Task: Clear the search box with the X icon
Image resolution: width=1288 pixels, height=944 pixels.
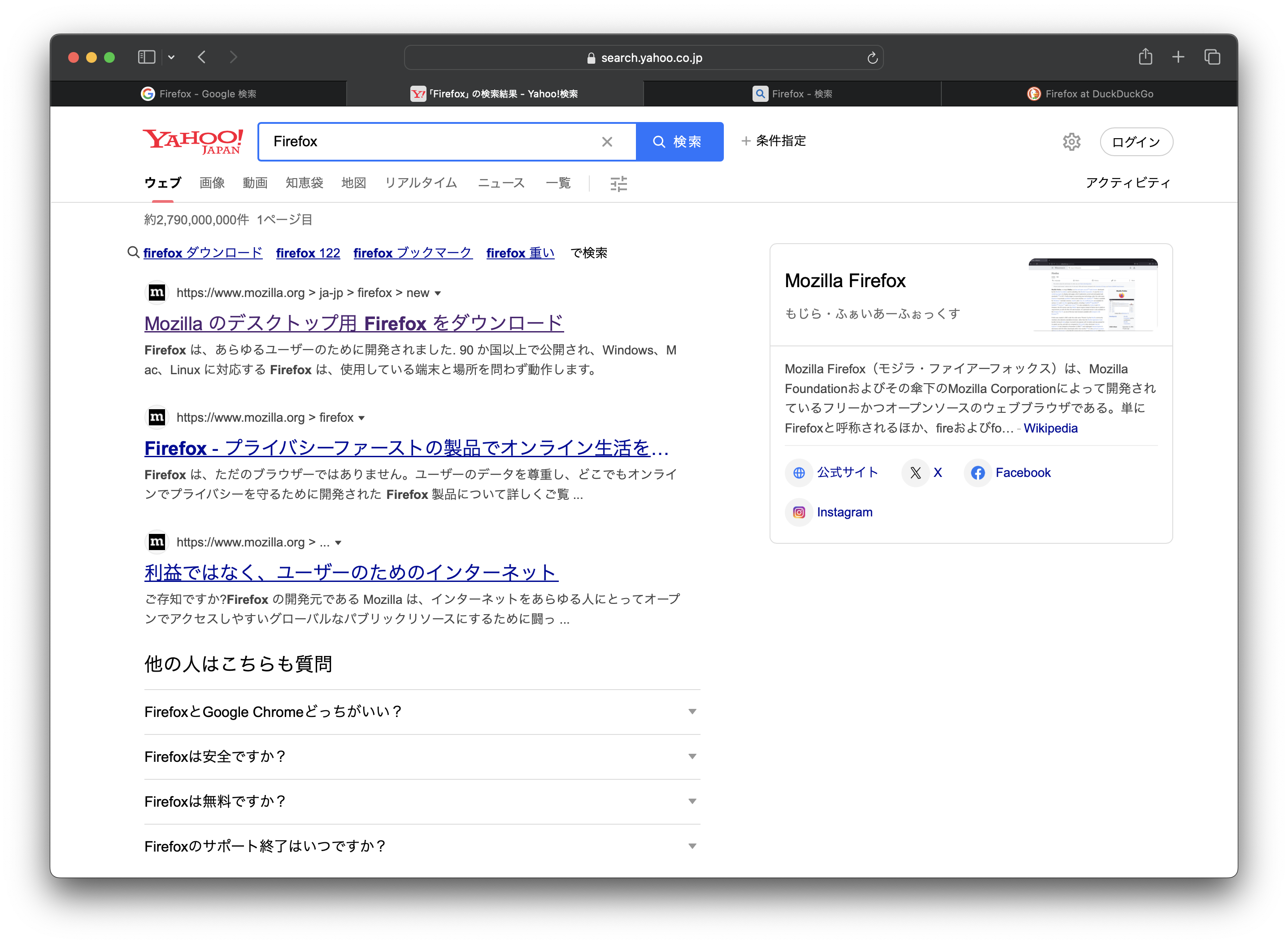Action: pyautogui.click(x=607, y=142)
